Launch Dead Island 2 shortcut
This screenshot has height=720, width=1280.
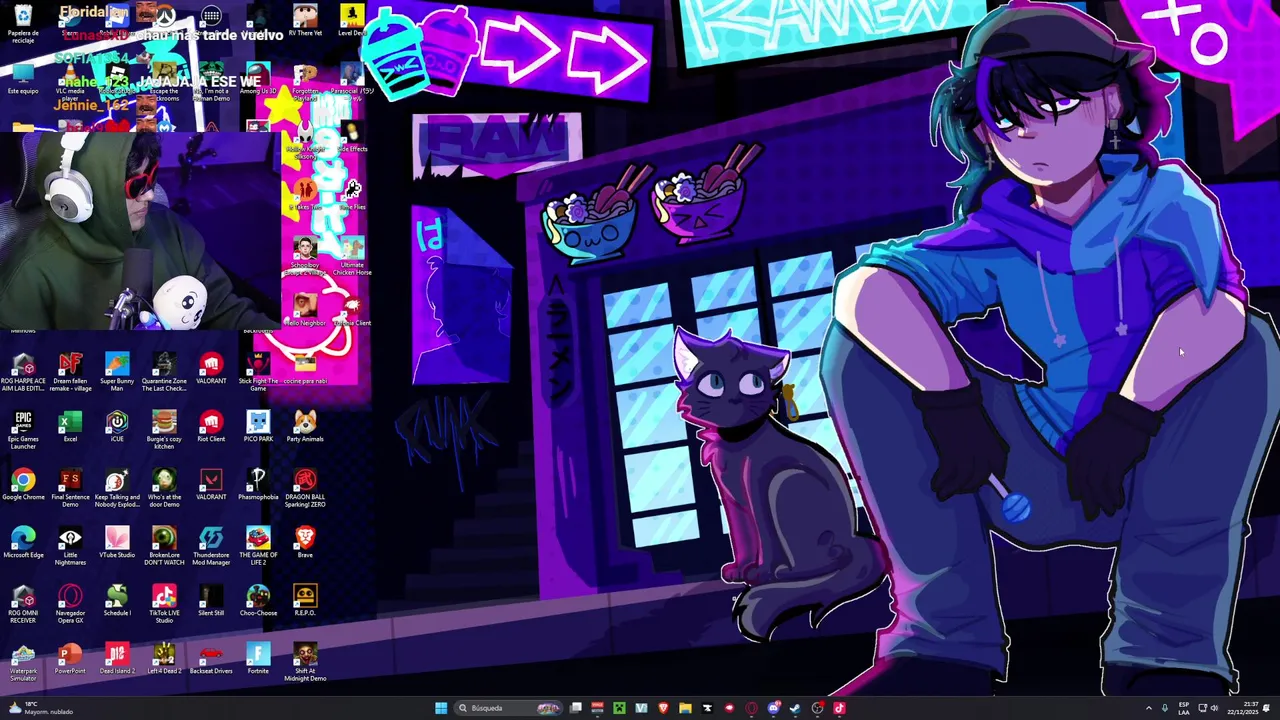[117, 659]
